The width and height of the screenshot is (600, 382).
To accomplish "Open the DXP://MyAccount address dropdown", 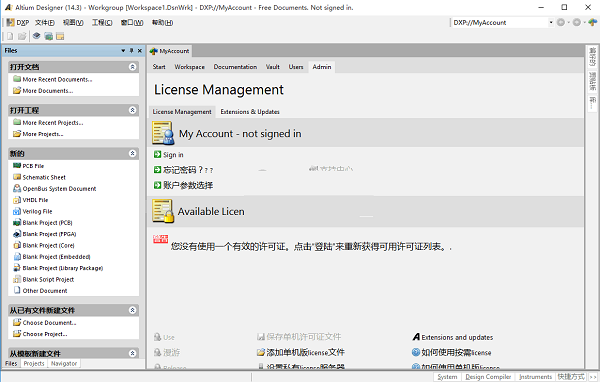I will tap(551, 23).
